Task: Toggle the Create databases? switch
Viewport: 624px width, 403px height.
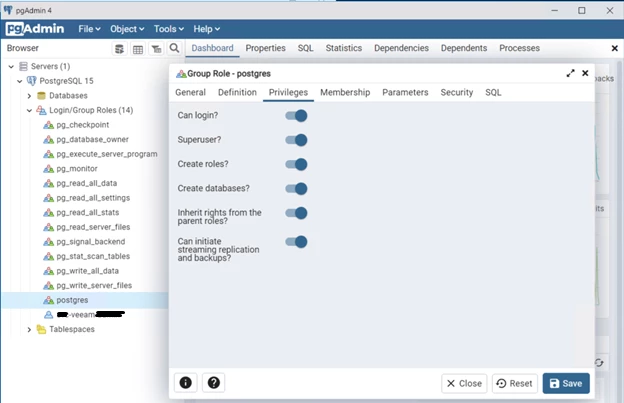Action: point(296,189)
